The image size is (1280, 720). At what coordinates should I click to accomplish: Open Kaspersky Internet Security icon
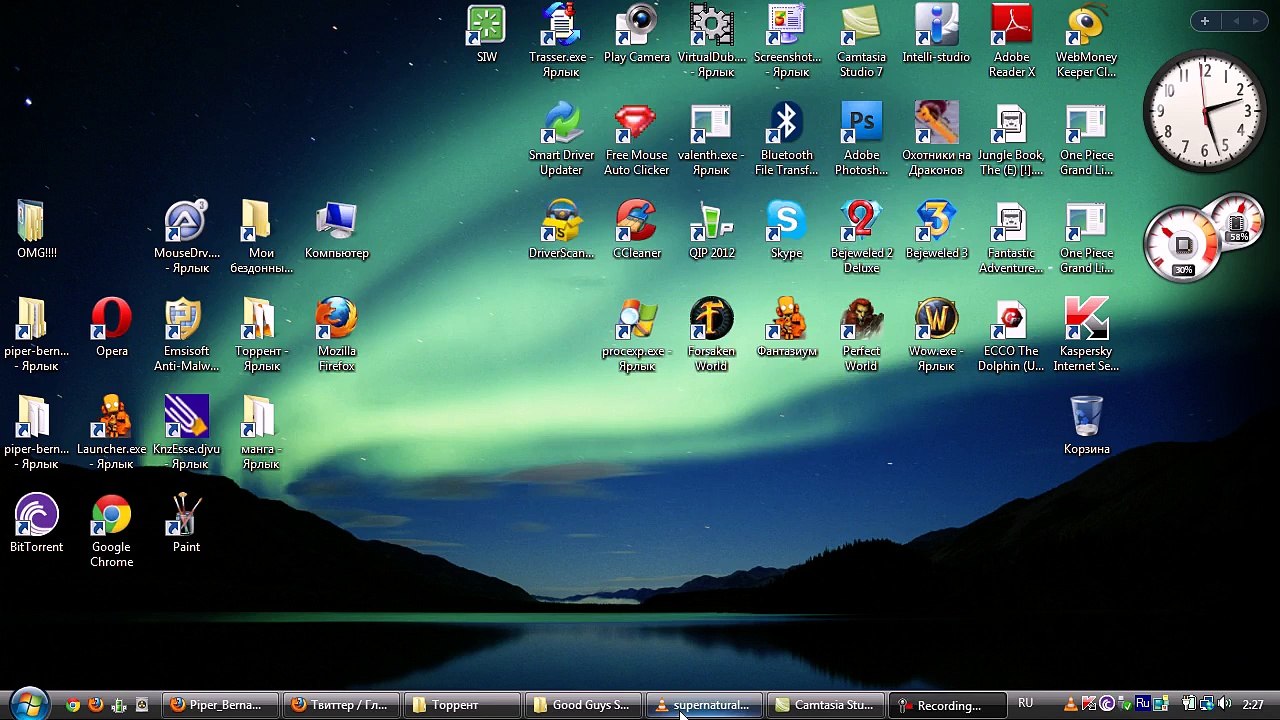1086,335
